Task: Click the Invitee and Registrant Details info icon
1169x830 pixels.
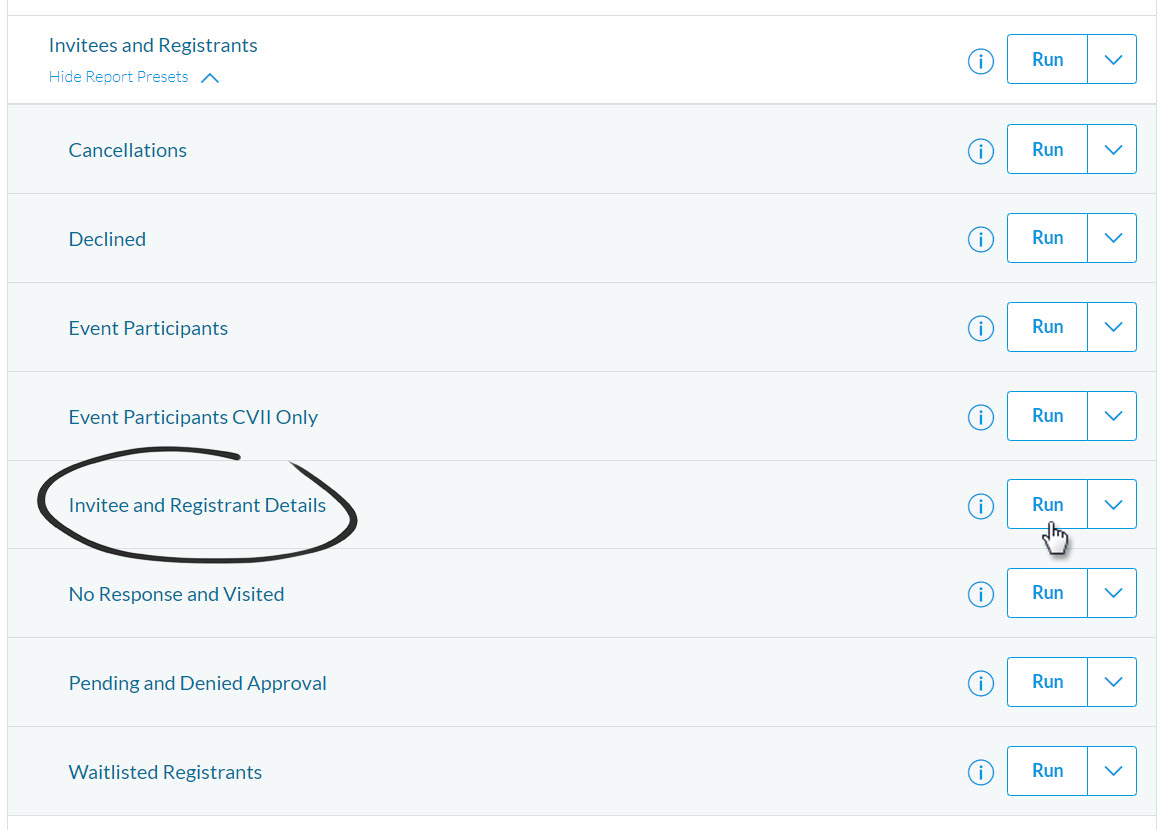Action: 980,505
